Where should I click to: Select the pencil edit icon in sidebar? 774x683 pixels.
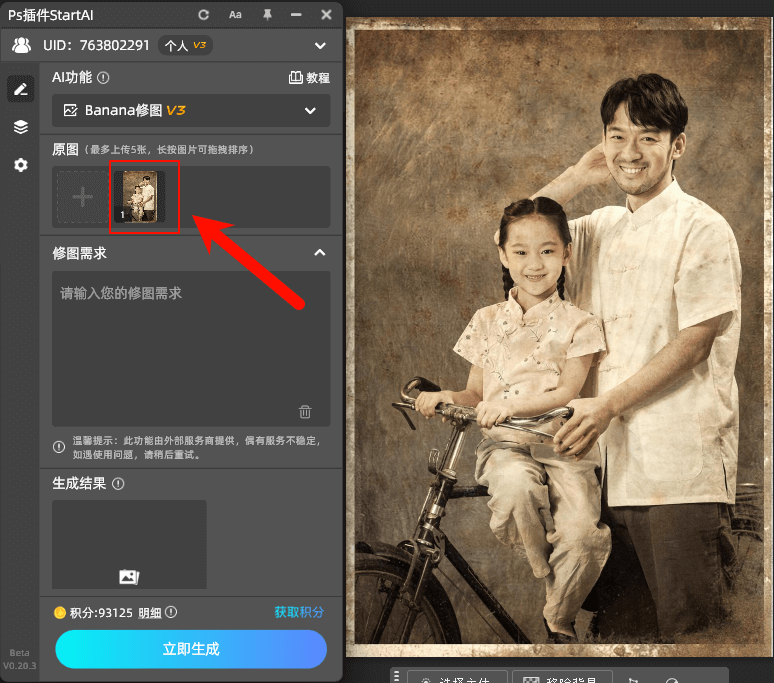(20, 89)
